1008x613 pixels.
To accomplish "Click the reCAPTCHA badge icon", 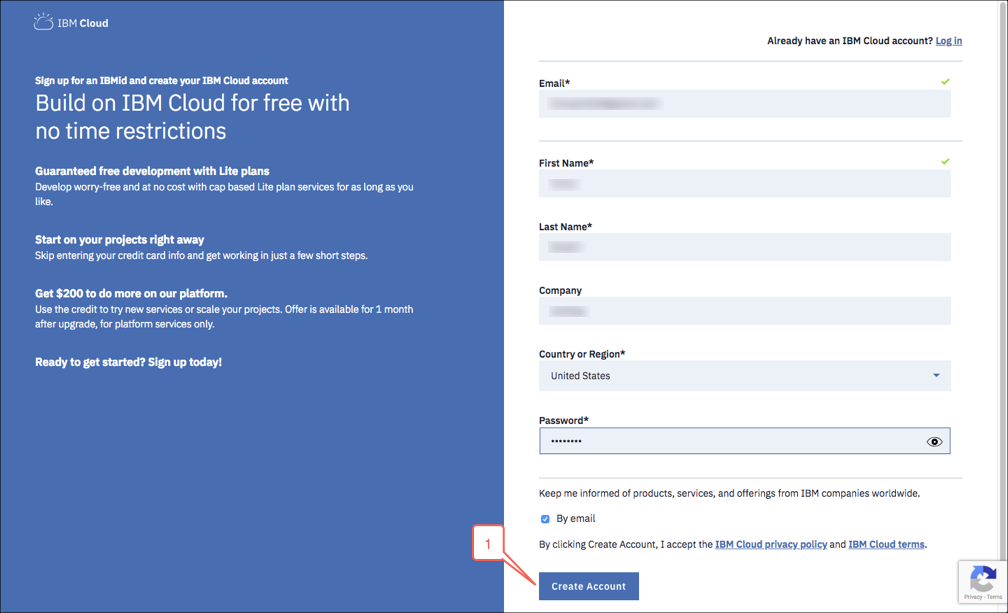I will click(982, 578).
